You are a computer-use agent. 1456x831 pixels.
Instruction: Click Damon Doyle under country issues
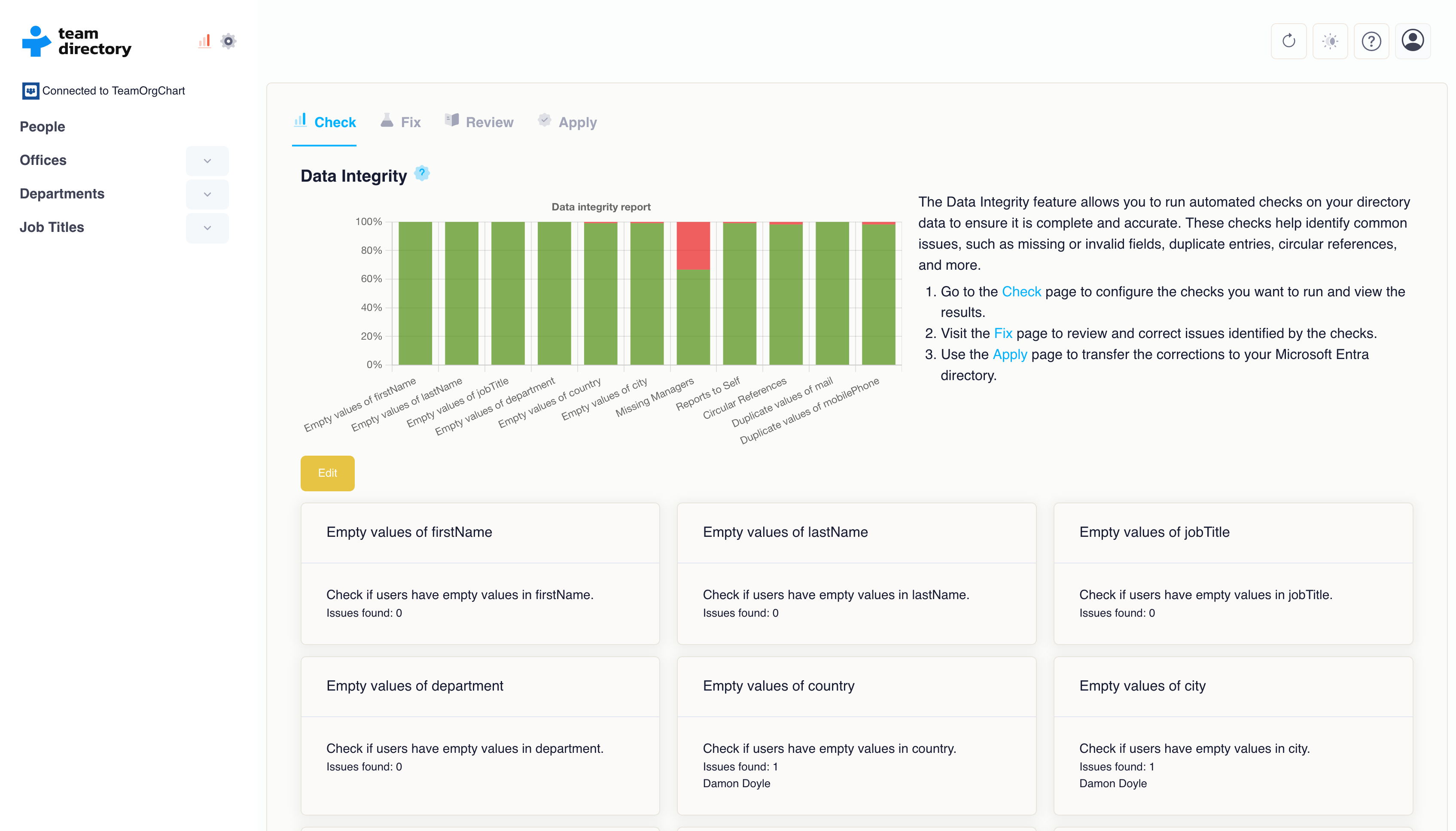coord(736,784)
